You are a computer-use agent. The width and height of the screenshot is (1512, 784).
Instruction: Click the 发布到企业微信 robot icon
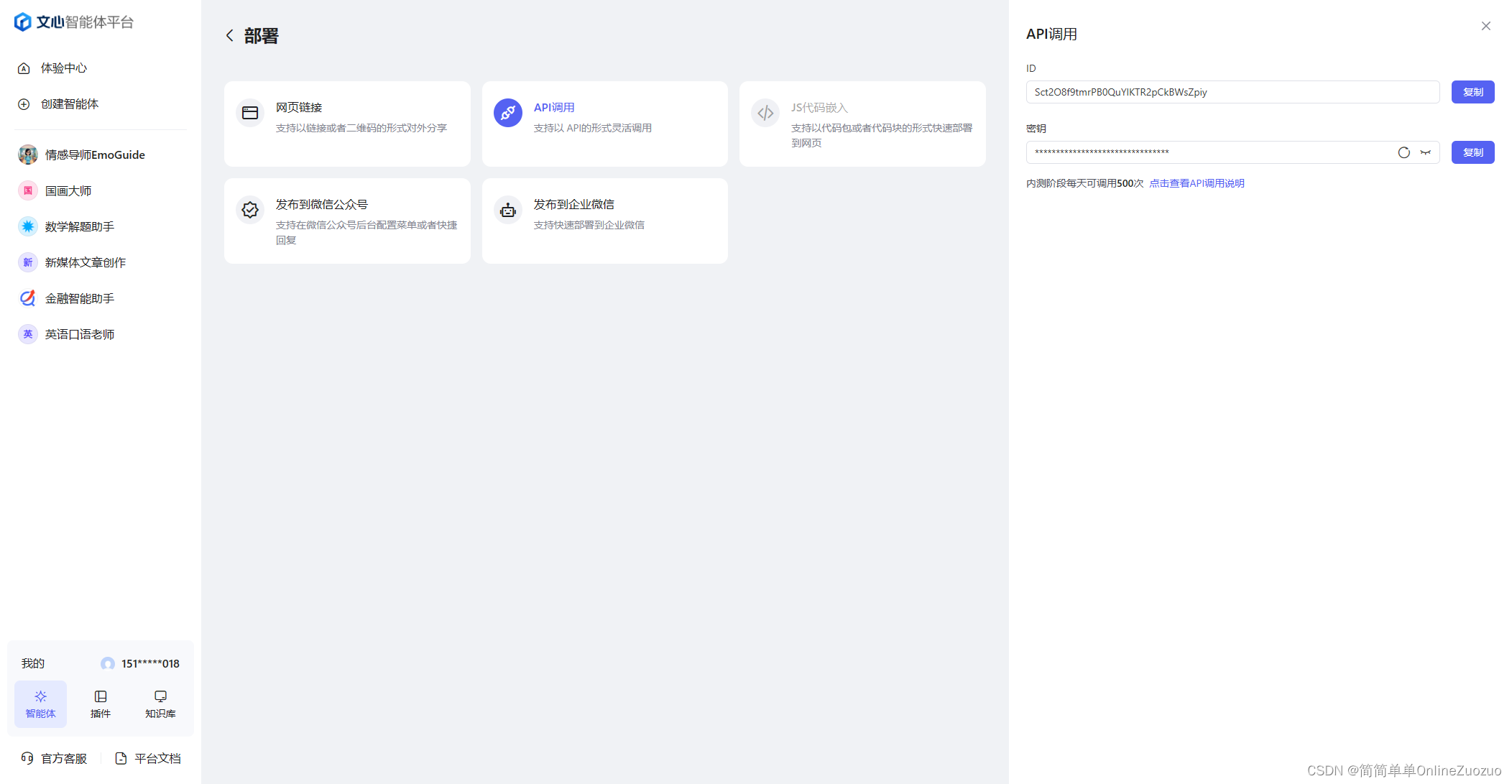pos(507,210)
